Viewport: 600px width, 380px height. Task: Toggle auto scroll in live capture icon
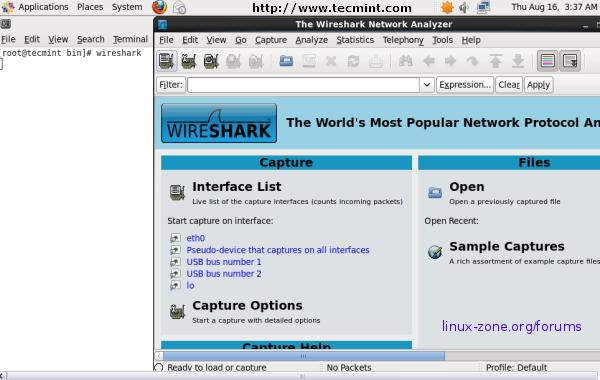[x=570, y=61]
